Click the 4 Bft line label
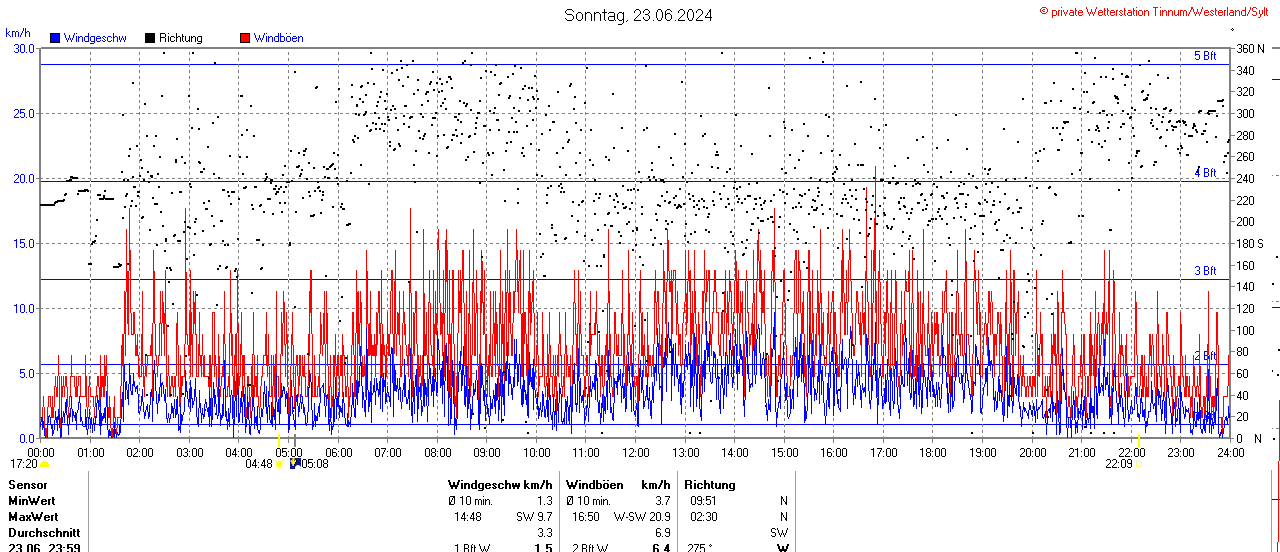 pyautogui.click(x=1205, y=173)
